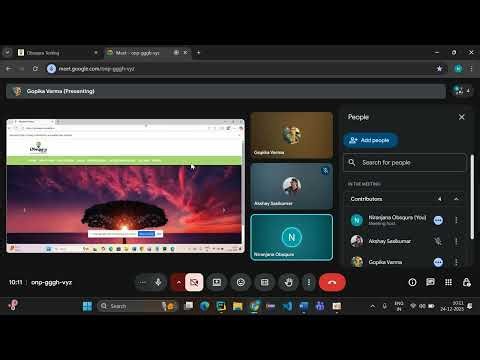480x360 pixels.
Task: Click the Present now screen share icon
Action: (217, 282)
